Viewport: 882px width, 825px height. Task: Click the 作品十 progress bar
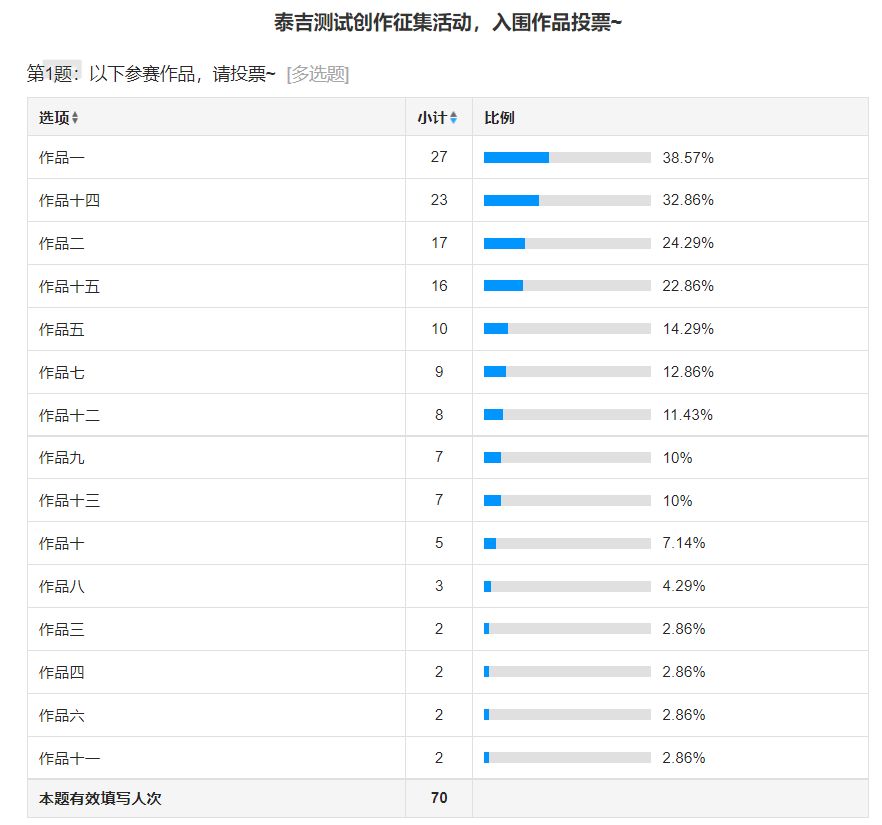pos(567,544)
